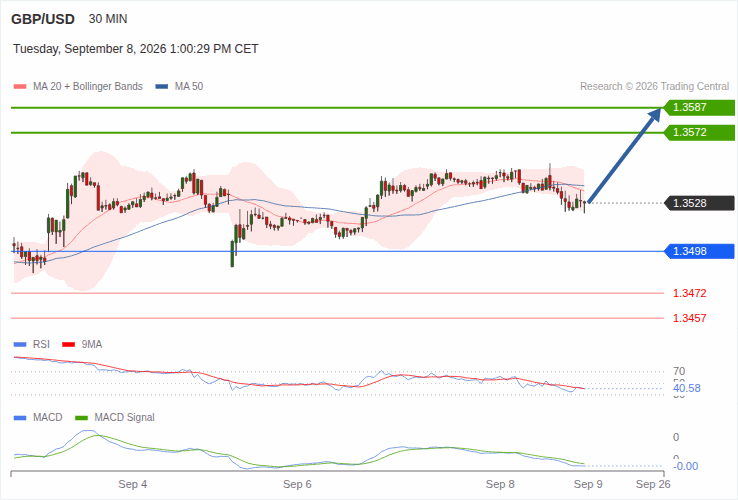
Task: Click the MA 20 + Bollinger Bands legend swatch
Action: click(x=20, y=87)
